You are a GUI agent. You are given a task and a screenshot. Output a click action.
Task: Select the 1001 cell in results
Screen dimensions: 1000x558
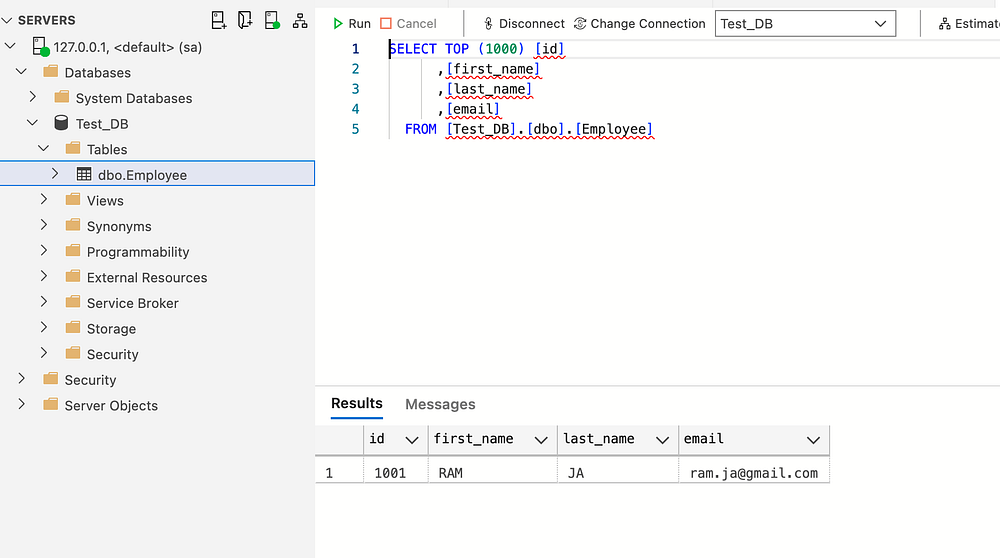[x=396, y=473]
